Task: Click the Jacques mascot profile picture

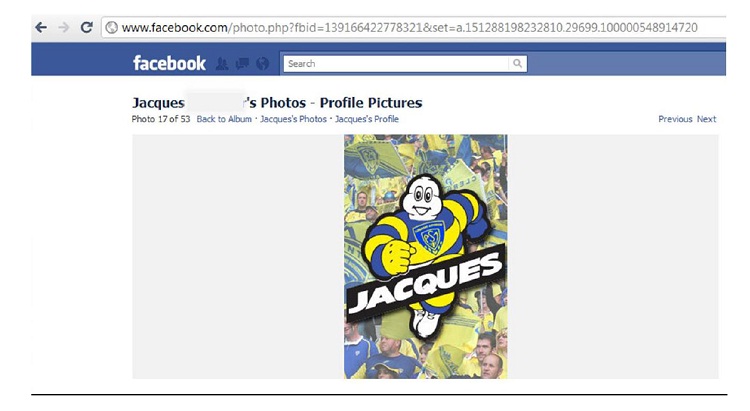Action: click(x=426, y=256)
